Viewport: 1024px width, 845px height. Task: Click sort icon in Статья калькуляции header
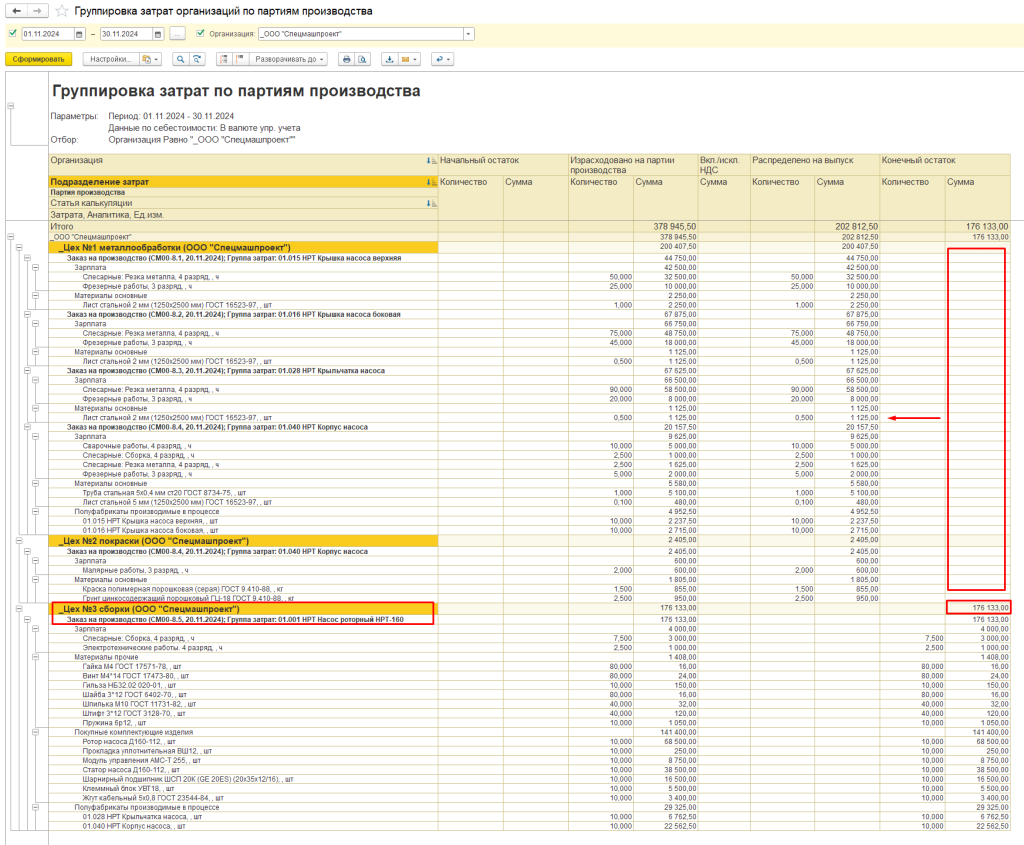point(431,203)
